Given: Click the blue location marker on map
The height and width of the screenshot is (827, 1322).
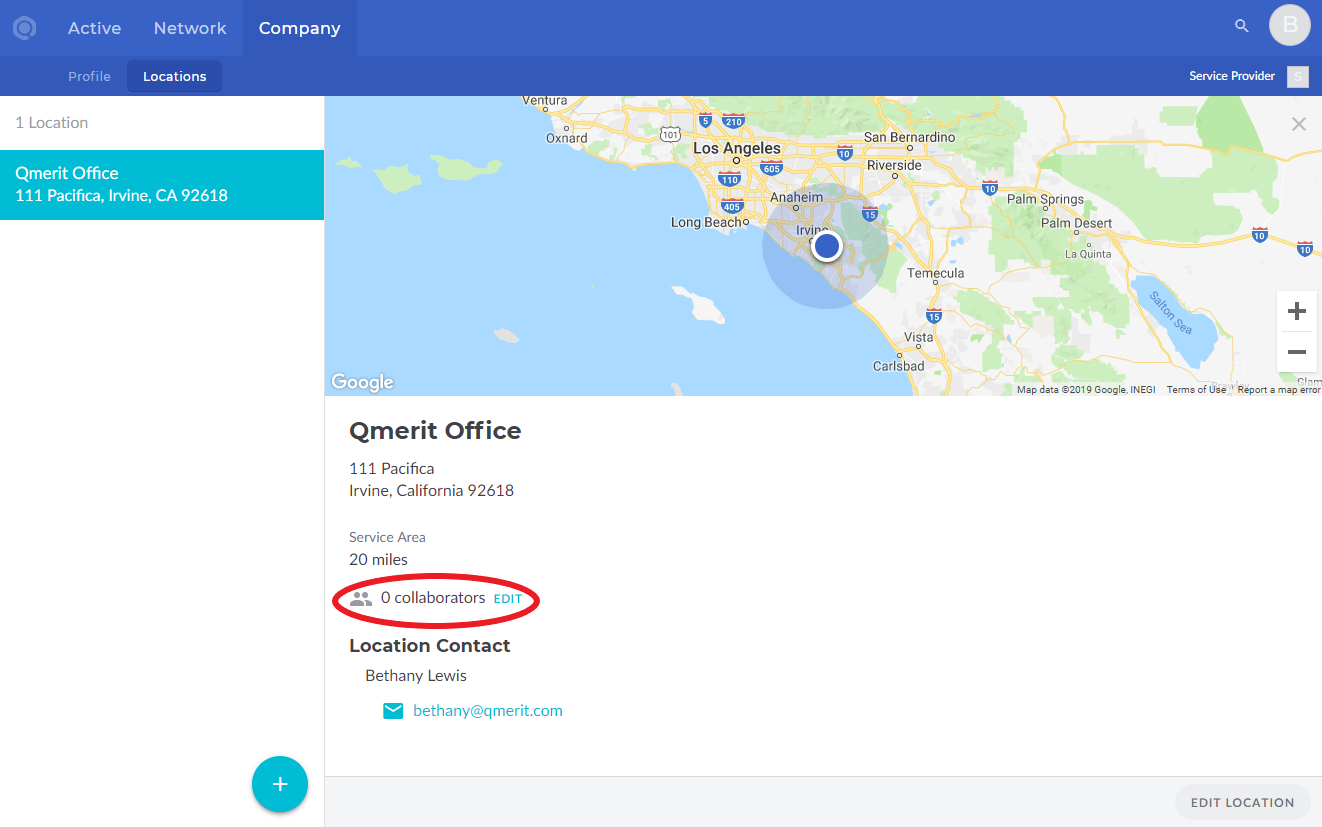Looking at the screenshot, I should (826, 246).
